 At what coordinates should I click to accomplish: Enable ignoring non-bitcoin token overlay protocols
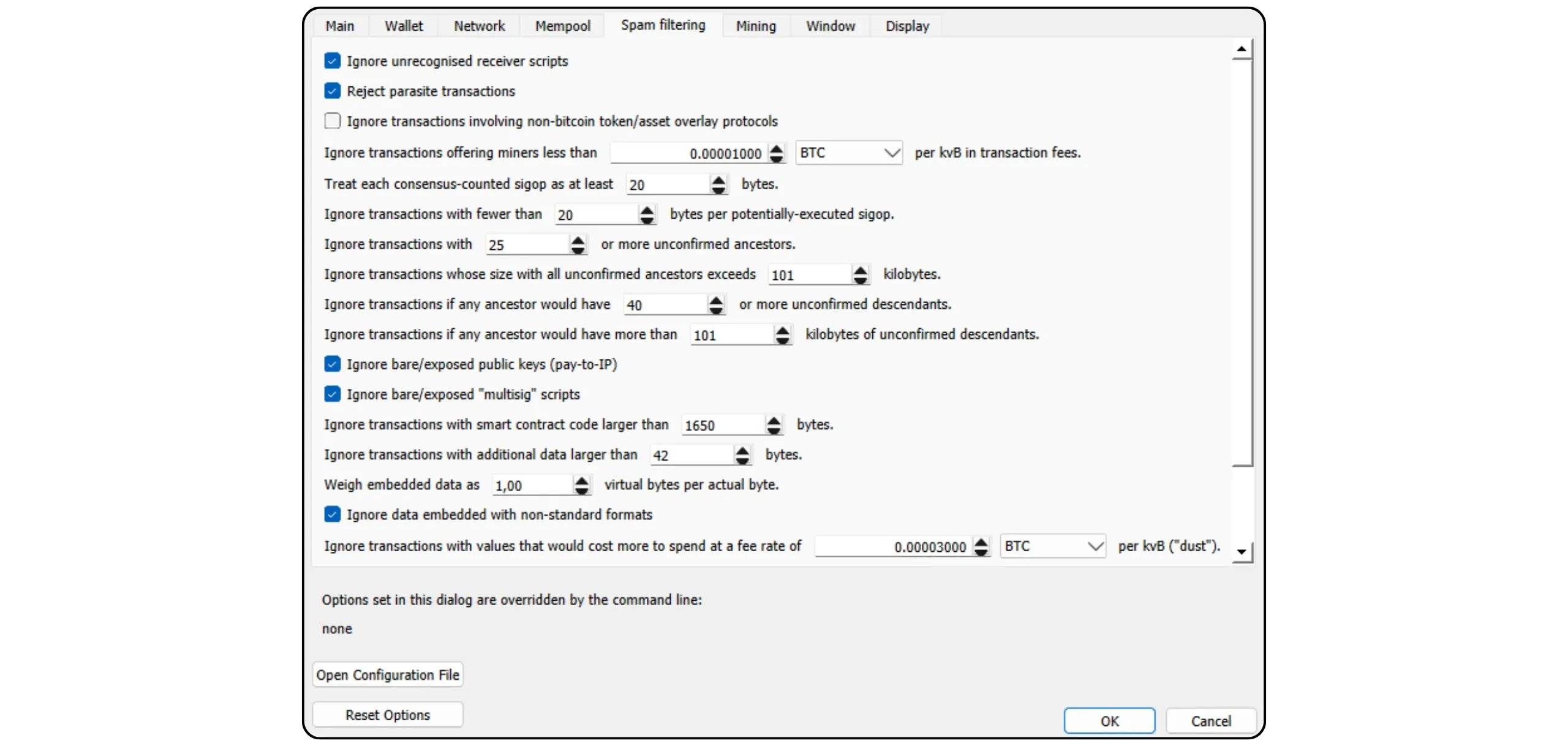(x=333, y=121)
